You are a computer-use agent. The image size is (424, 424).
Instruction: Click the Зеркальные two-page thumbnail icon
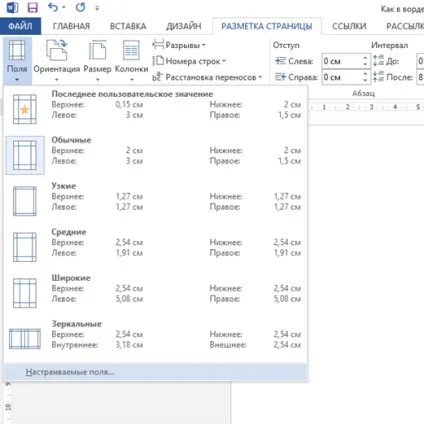point(25,339)
